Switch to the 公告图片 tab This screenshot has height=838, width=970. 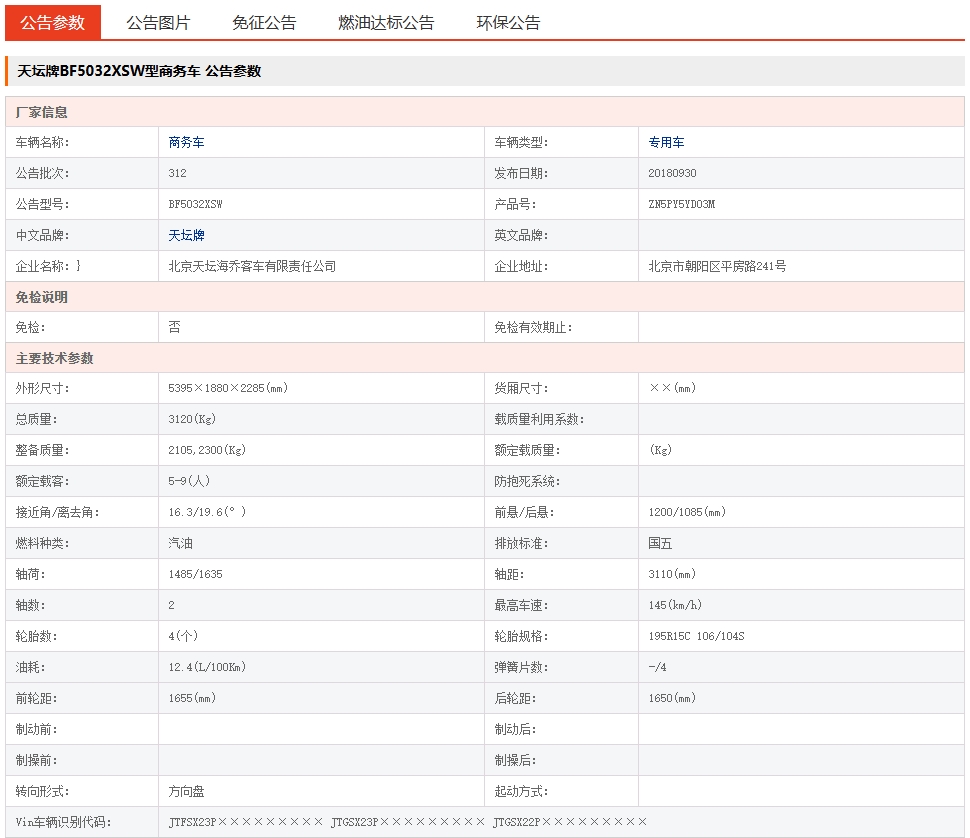[158, 23]
